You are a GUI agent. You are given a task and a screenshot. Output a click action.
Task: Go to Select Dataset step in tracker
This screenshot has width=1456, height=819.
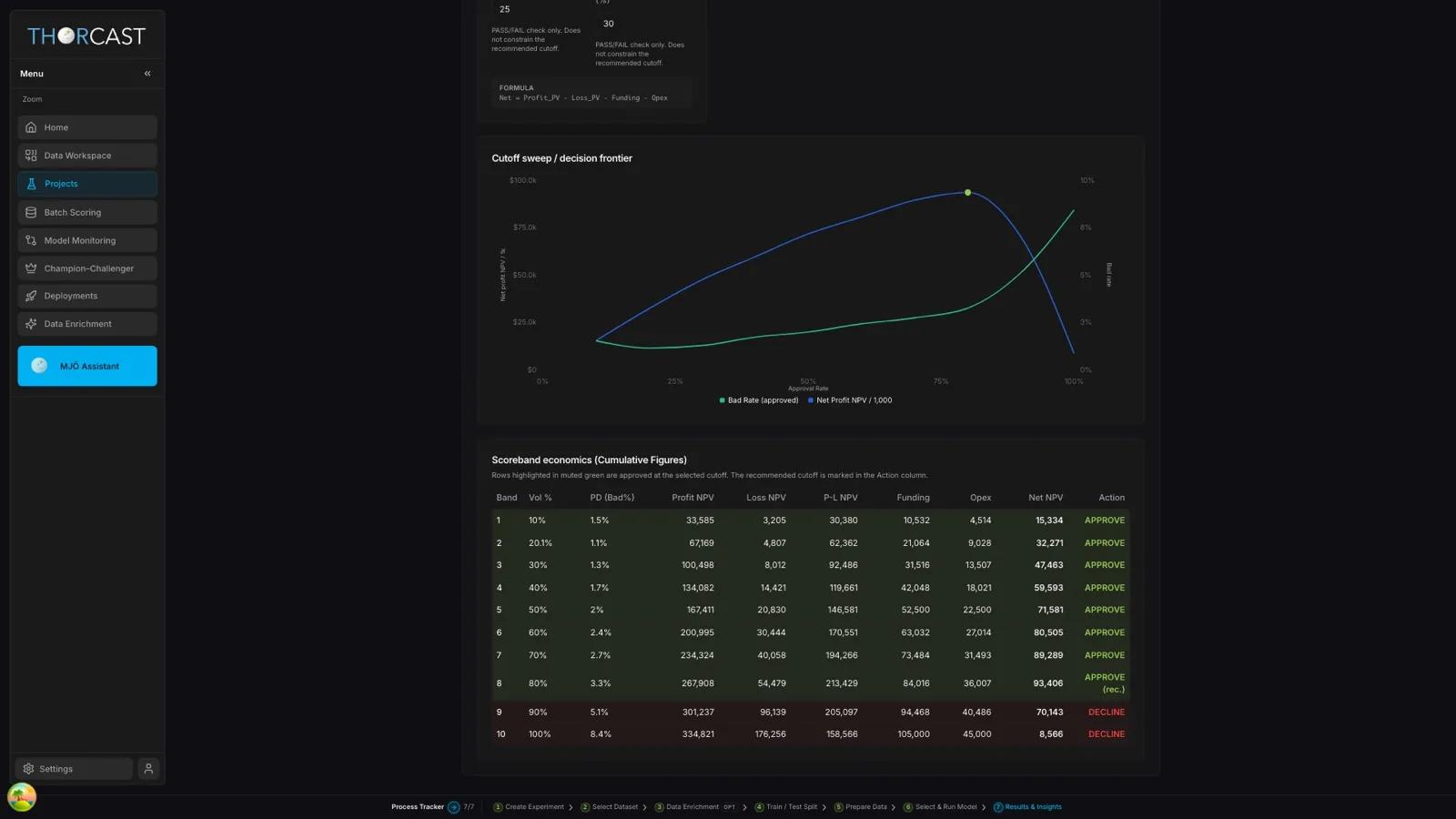click(610, 807)
